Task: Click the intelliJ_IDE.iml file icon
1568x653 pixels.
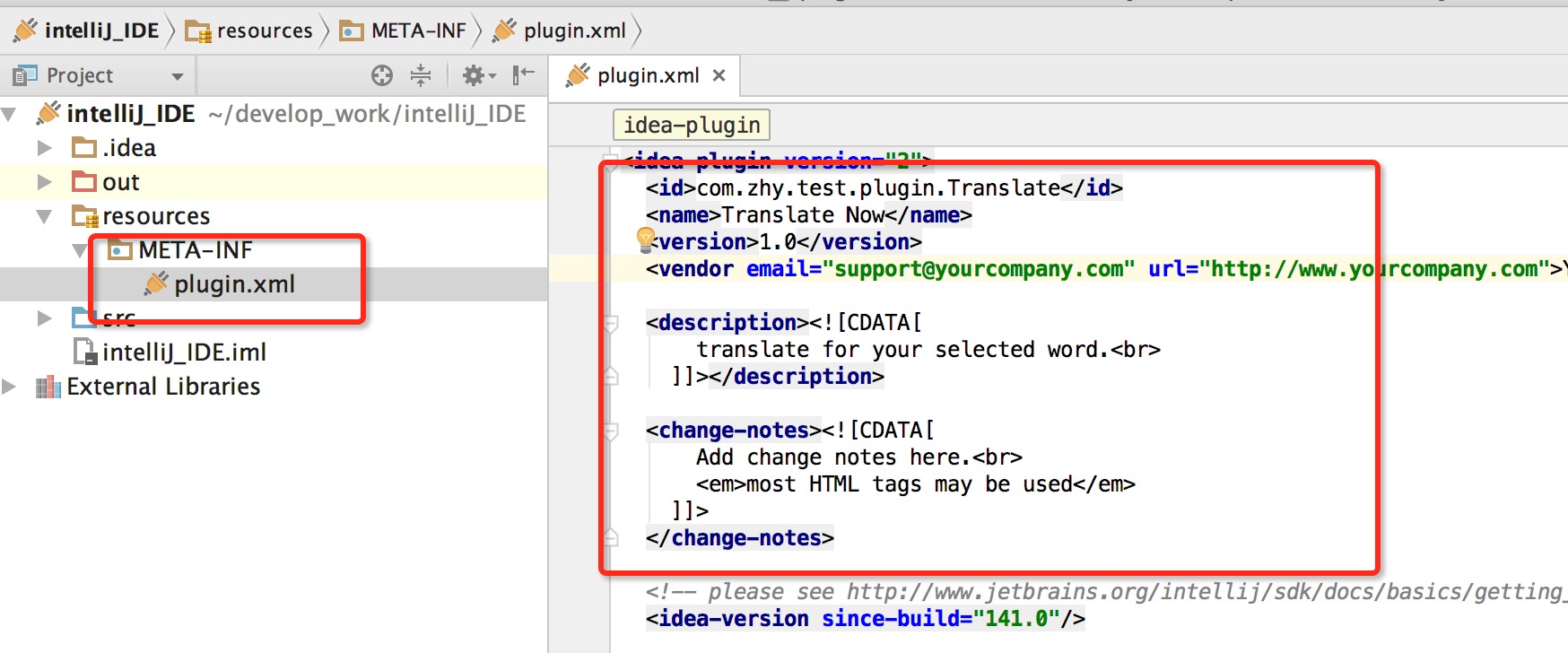Action: click(x=85, y=352)
